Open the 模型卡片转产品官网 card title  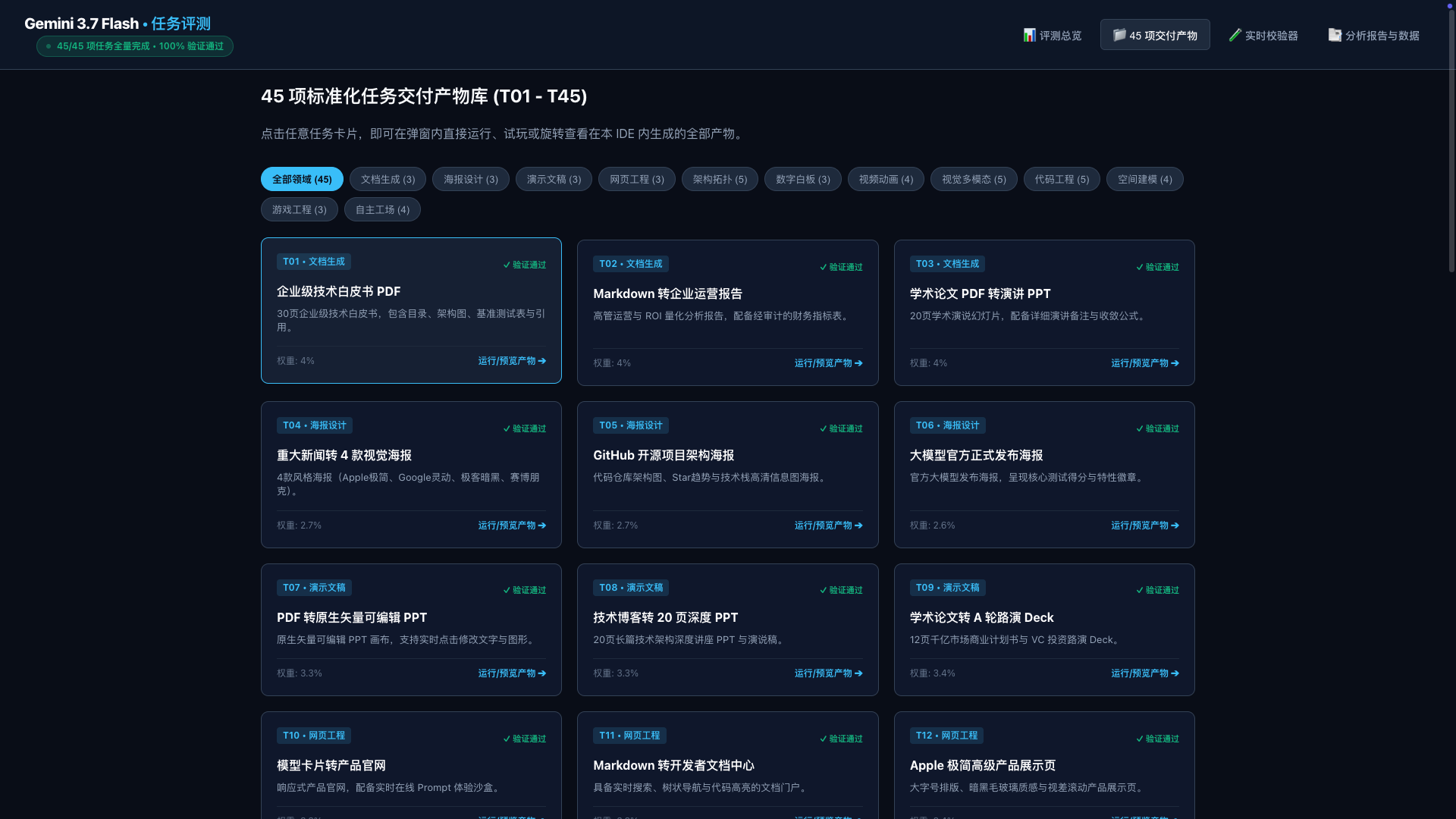click(x=331, y=766)
